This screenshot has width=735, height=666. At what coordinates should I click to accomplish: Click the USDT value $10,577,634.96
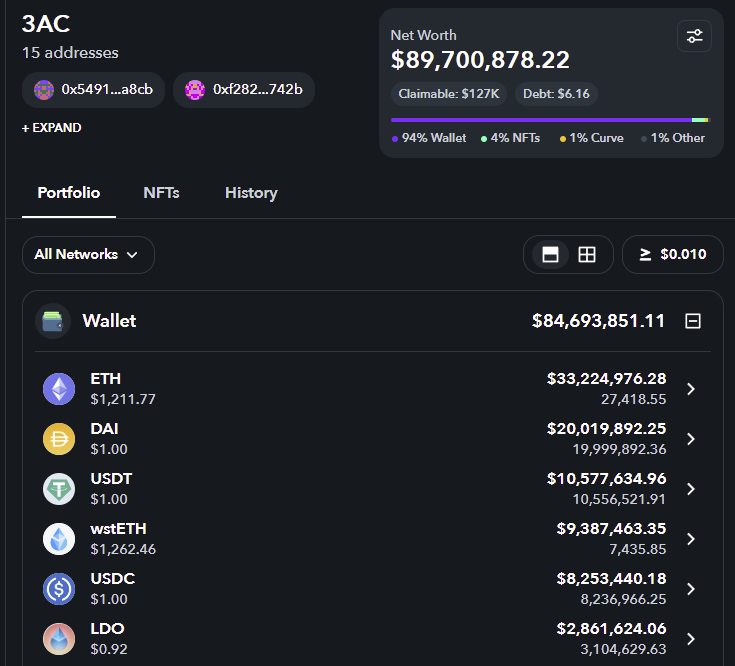click(607, 479)
